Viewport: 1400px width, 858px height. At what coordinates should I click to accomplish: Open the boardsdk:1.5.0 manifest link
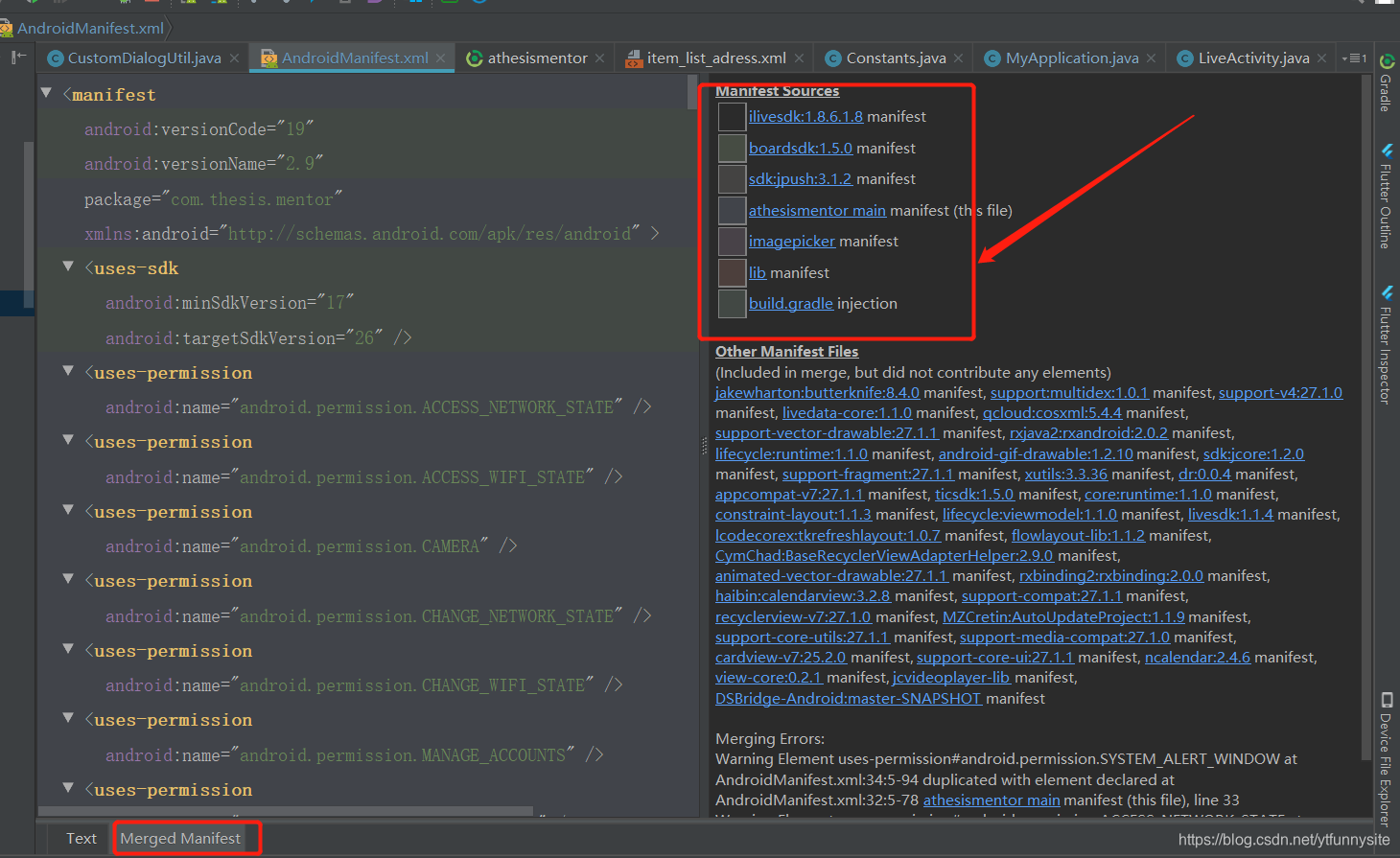click(801, 149)
